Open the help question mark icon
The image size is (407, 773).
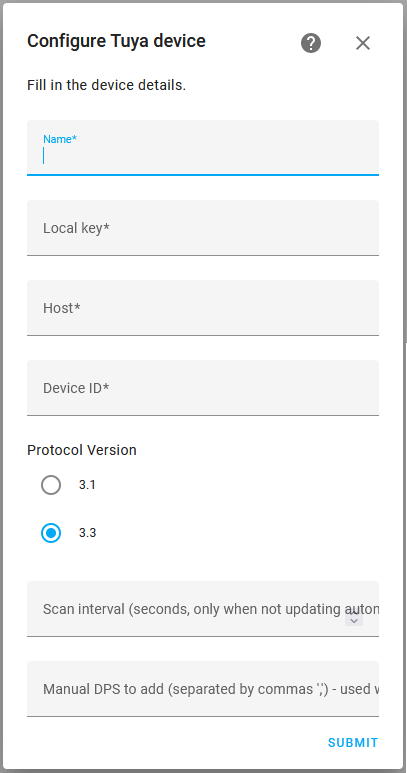coord(311,43)
